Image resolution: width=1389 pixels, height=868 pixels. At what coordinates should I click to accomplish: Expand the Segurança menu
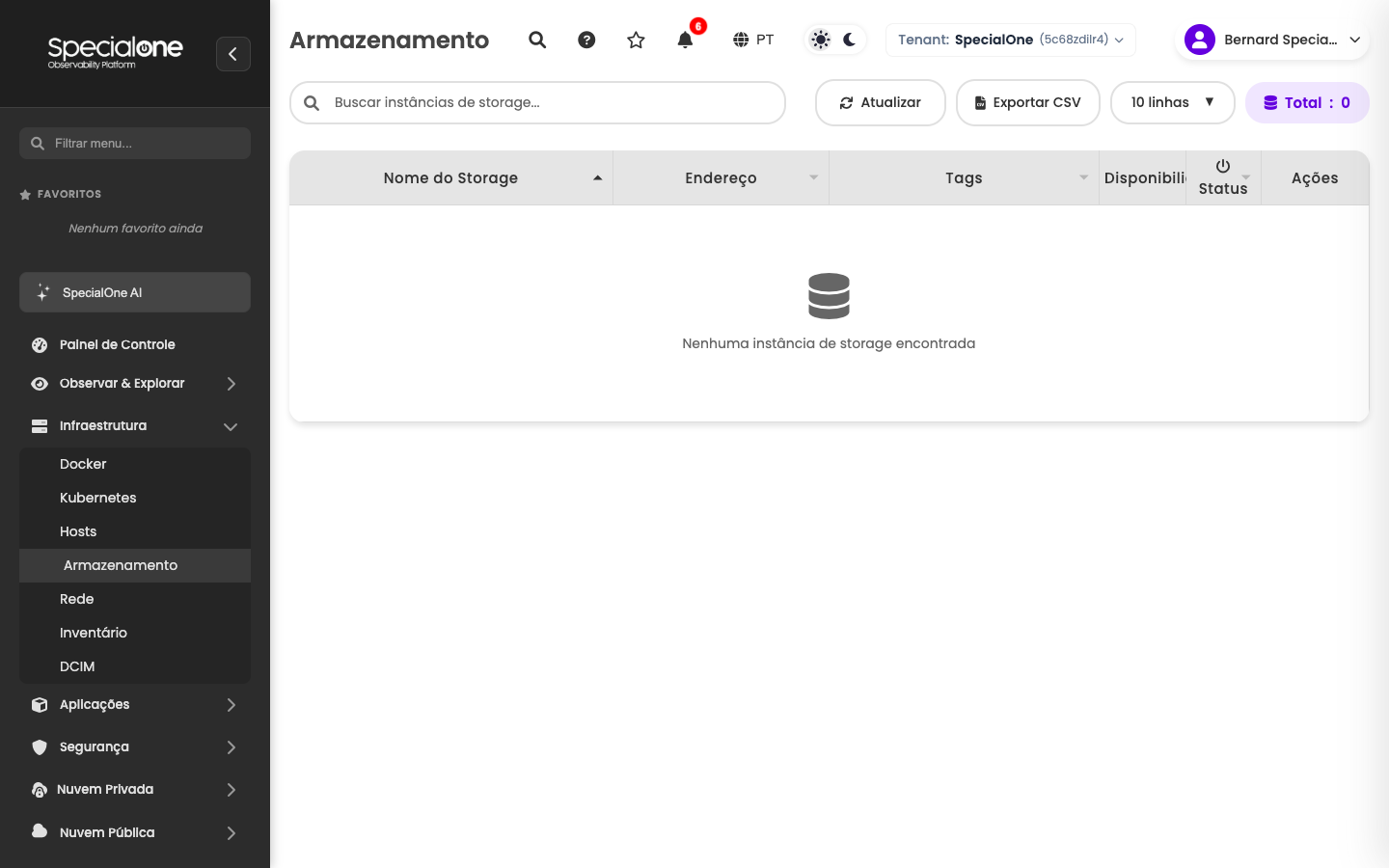135,746
